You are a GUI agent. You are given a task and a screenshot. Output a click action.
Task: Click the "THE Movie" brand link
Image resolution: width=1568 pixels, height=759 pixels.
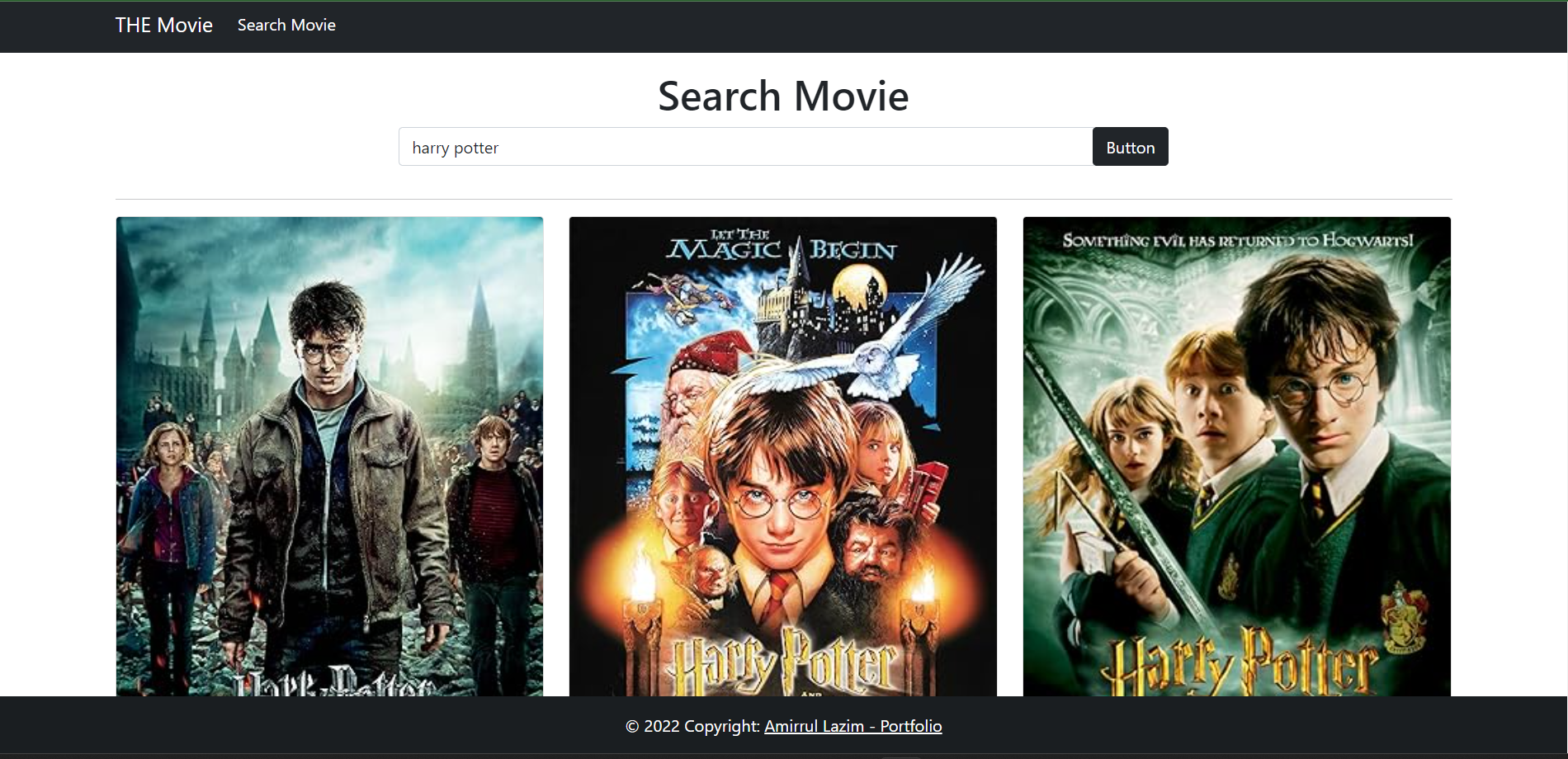[163, 25]
